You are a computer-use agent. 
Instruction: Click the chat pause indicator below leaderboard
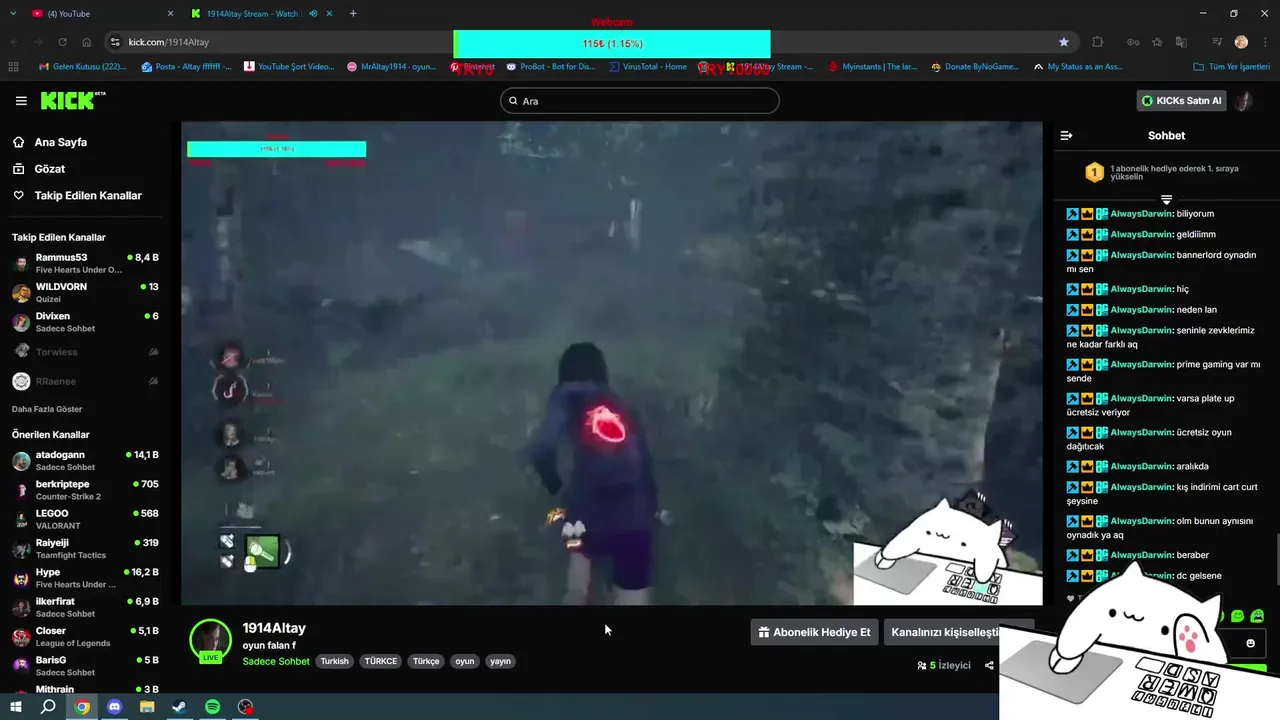click(1166, 200)
